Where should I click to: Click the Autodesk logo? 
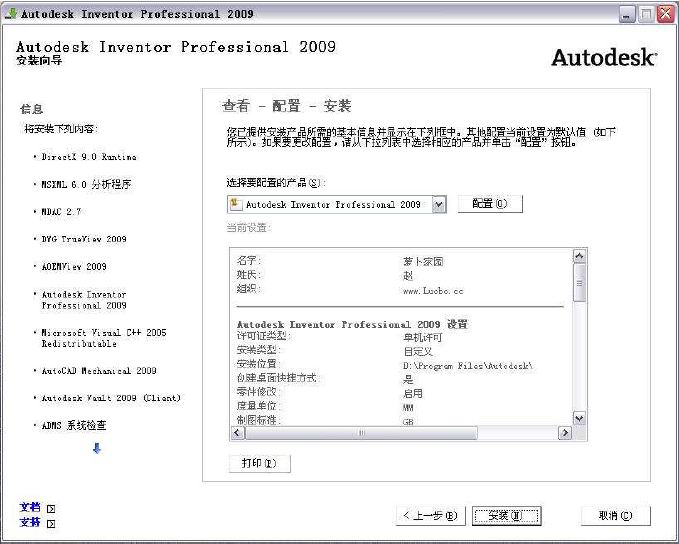pyautogui.click(x=604, y=57)
